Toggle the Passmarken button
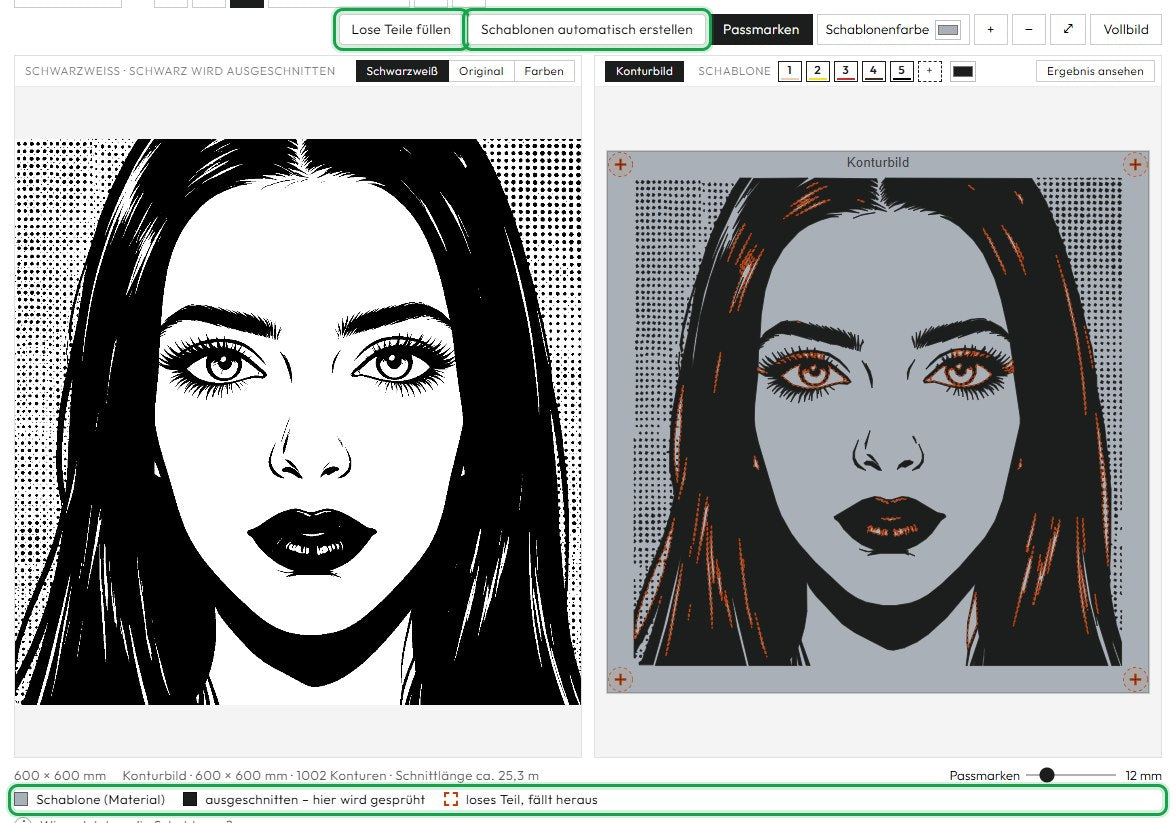Viewport: 1176px width, 823px height. point(760,29)
